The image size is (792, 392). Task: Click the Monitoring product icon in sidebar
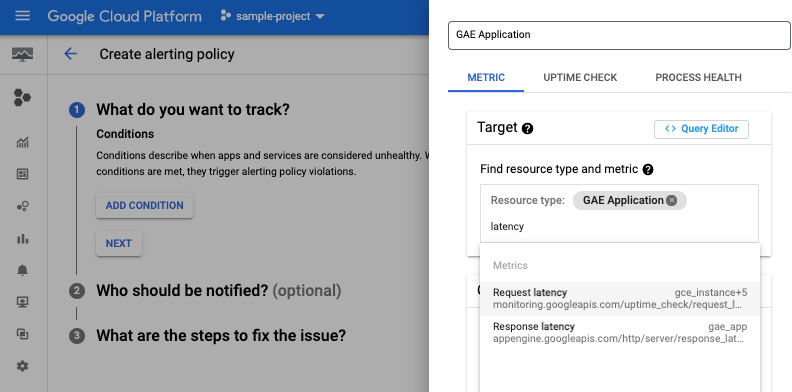[x=23, y=54]
